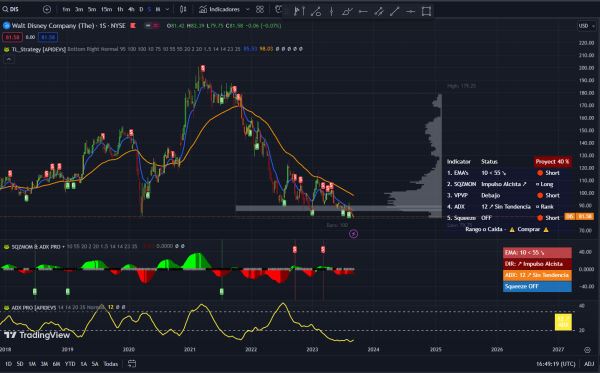Open the go-to-date calendar icon
Image resolution: width=600 pixels, height=373 pixels.
point(132,364)
